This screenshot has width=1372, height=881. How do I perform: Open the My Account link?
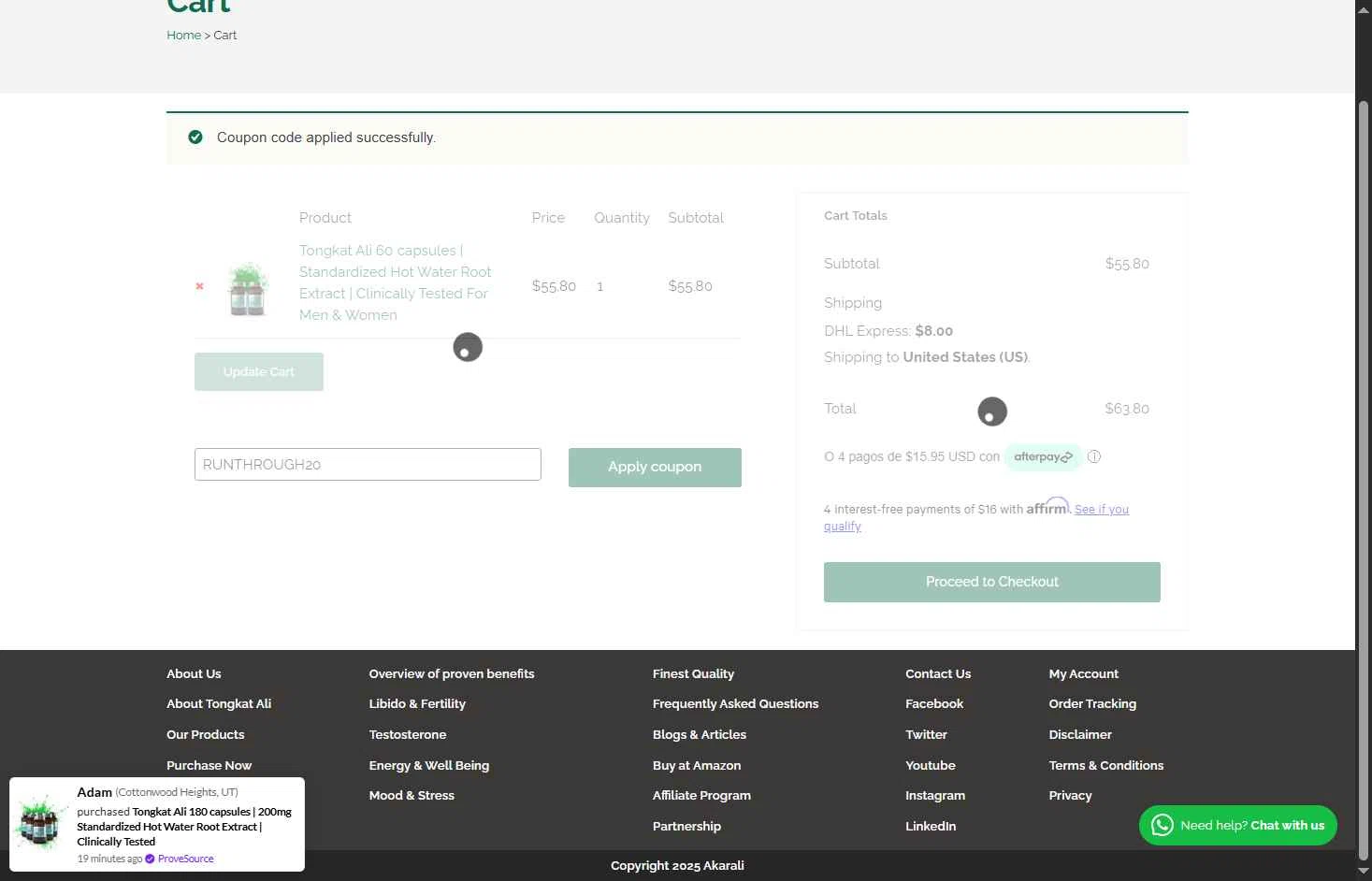[1083, 673]
